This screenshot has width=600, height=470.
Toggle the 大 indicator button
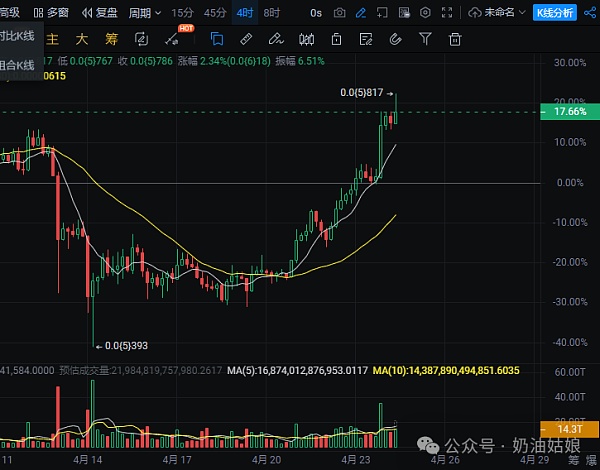click(84, 40)
